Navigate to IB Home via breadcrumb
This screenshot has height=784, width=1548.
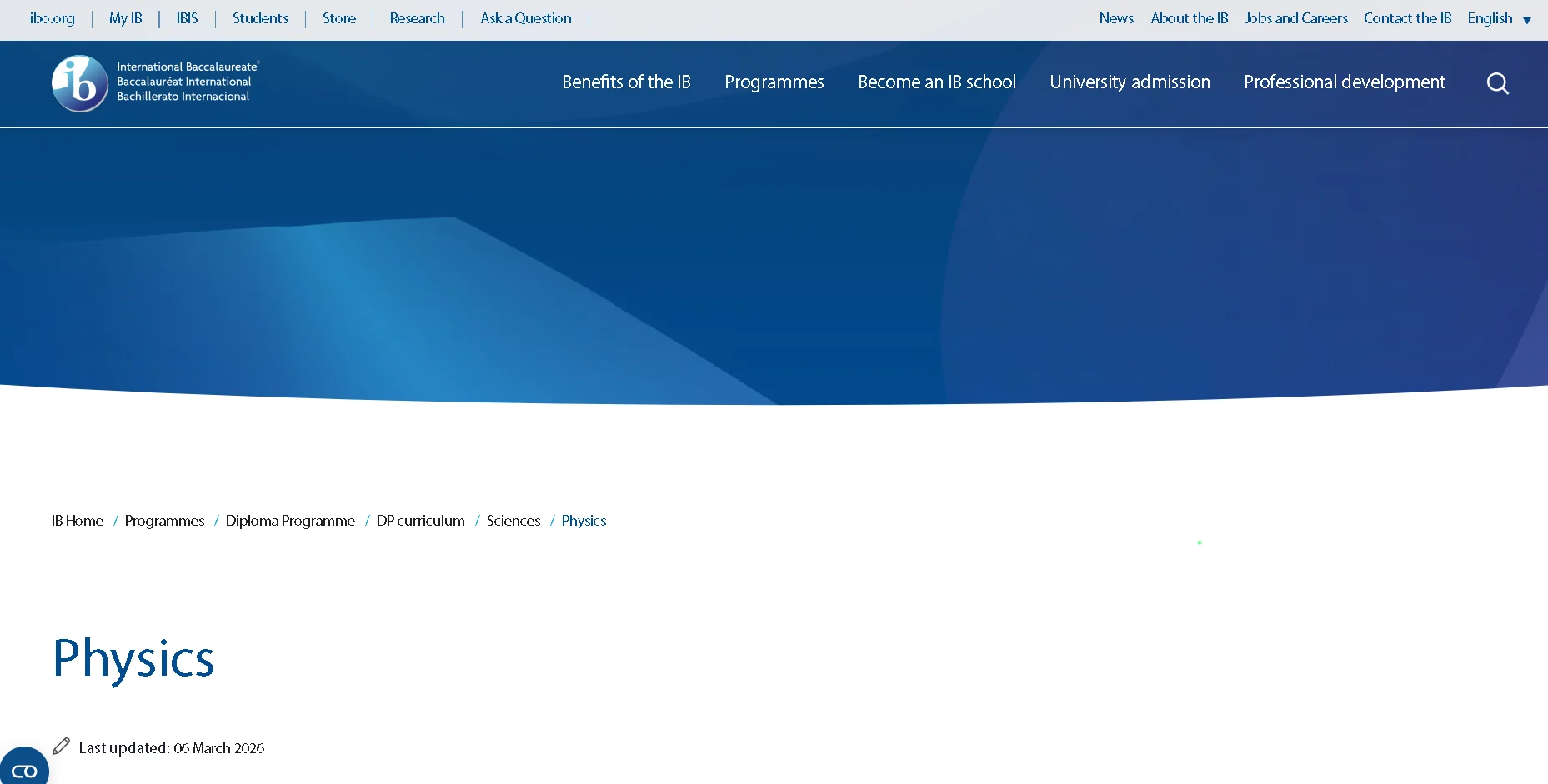76,521
